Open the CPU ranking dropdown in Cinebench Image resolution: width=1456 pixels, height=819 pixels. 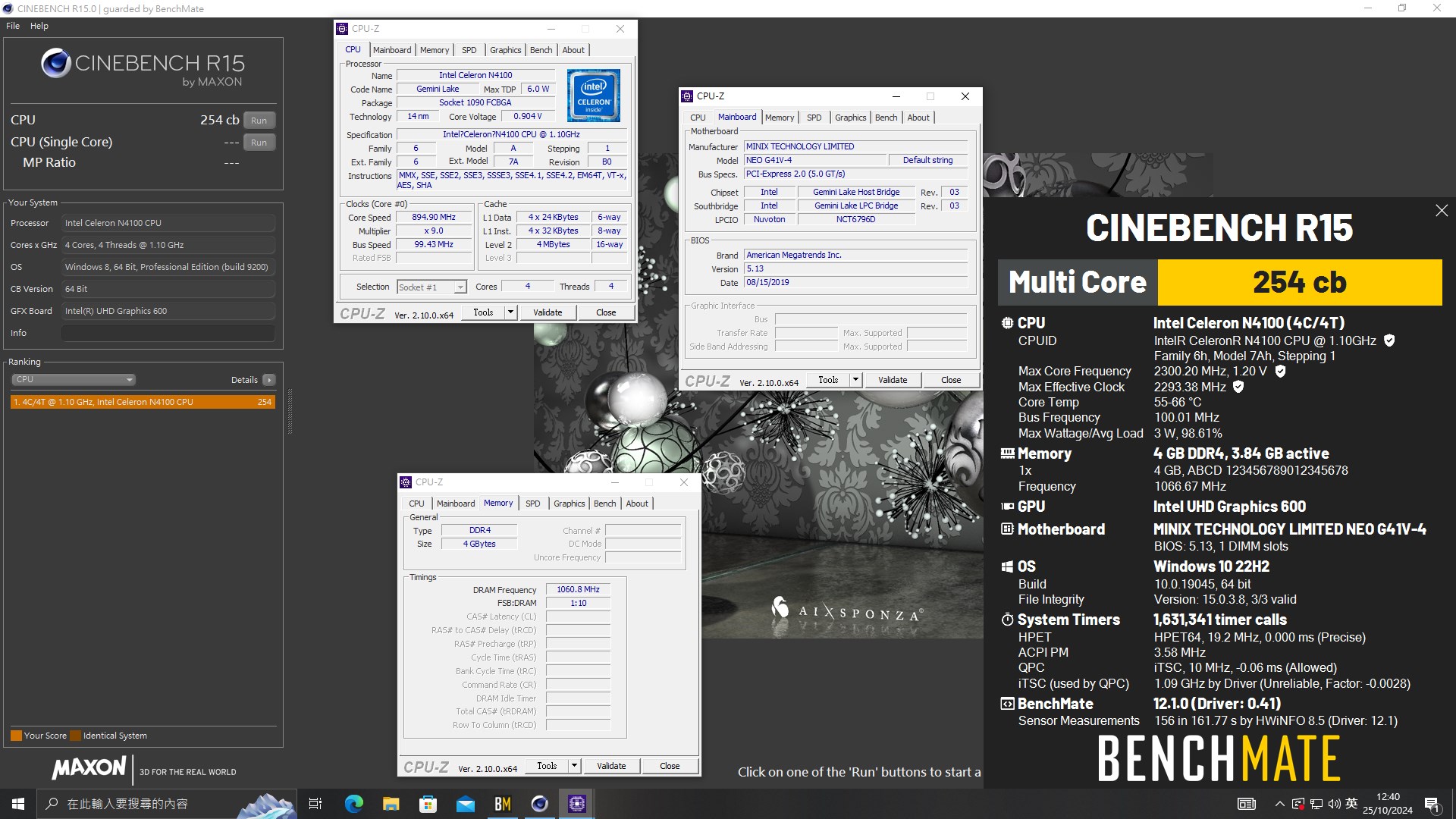pos(74,379)
